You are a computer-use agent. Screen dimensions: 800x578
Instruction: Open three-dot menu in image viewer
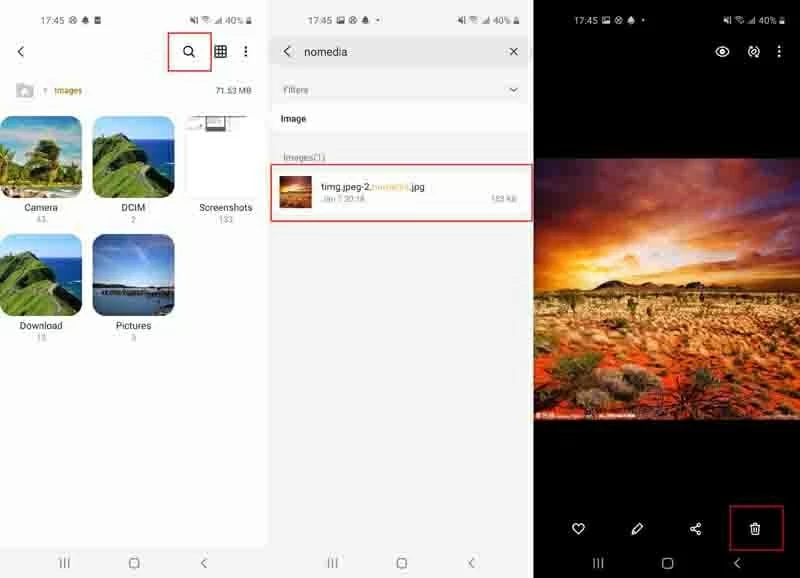coord(779,52)
